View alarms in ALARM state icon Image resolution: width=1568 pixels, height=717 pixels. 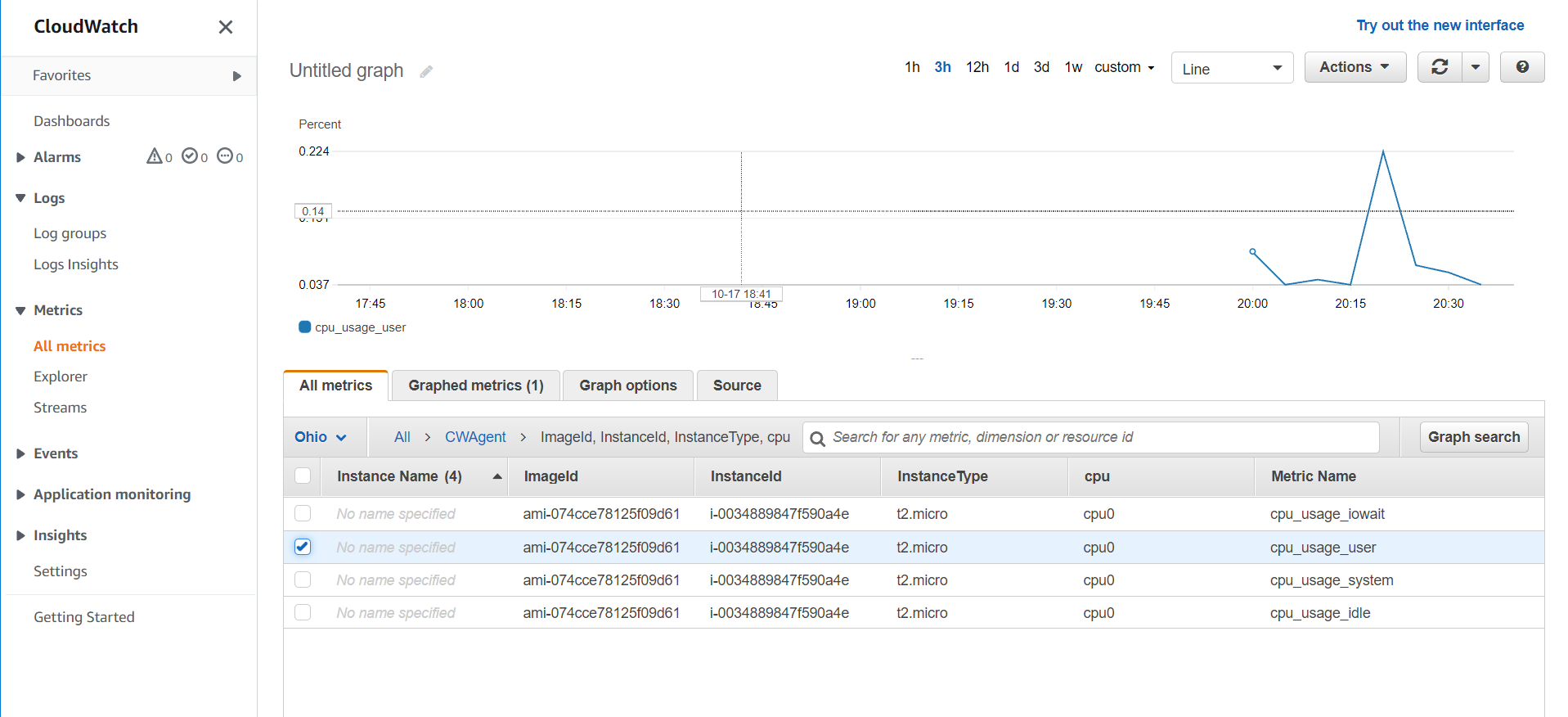[155, 156]
